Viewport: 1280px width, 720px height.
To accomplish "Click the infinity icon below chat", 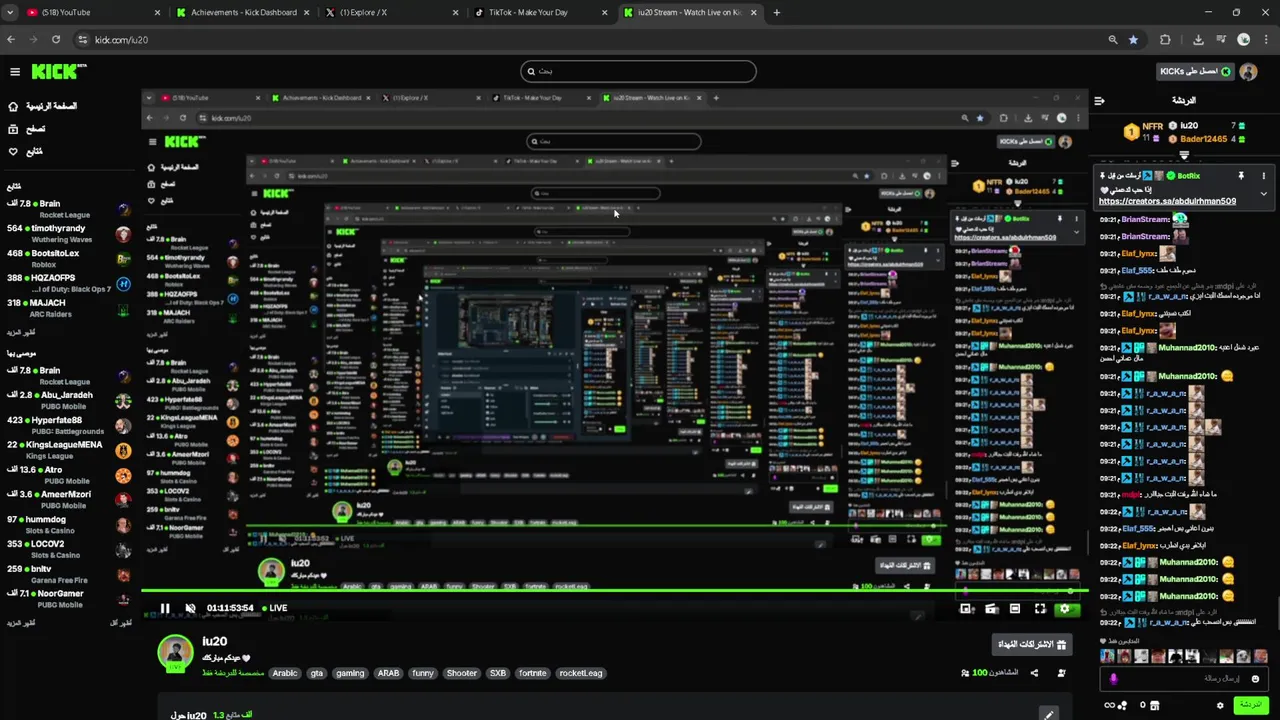I will click(x=1108, y=705).
